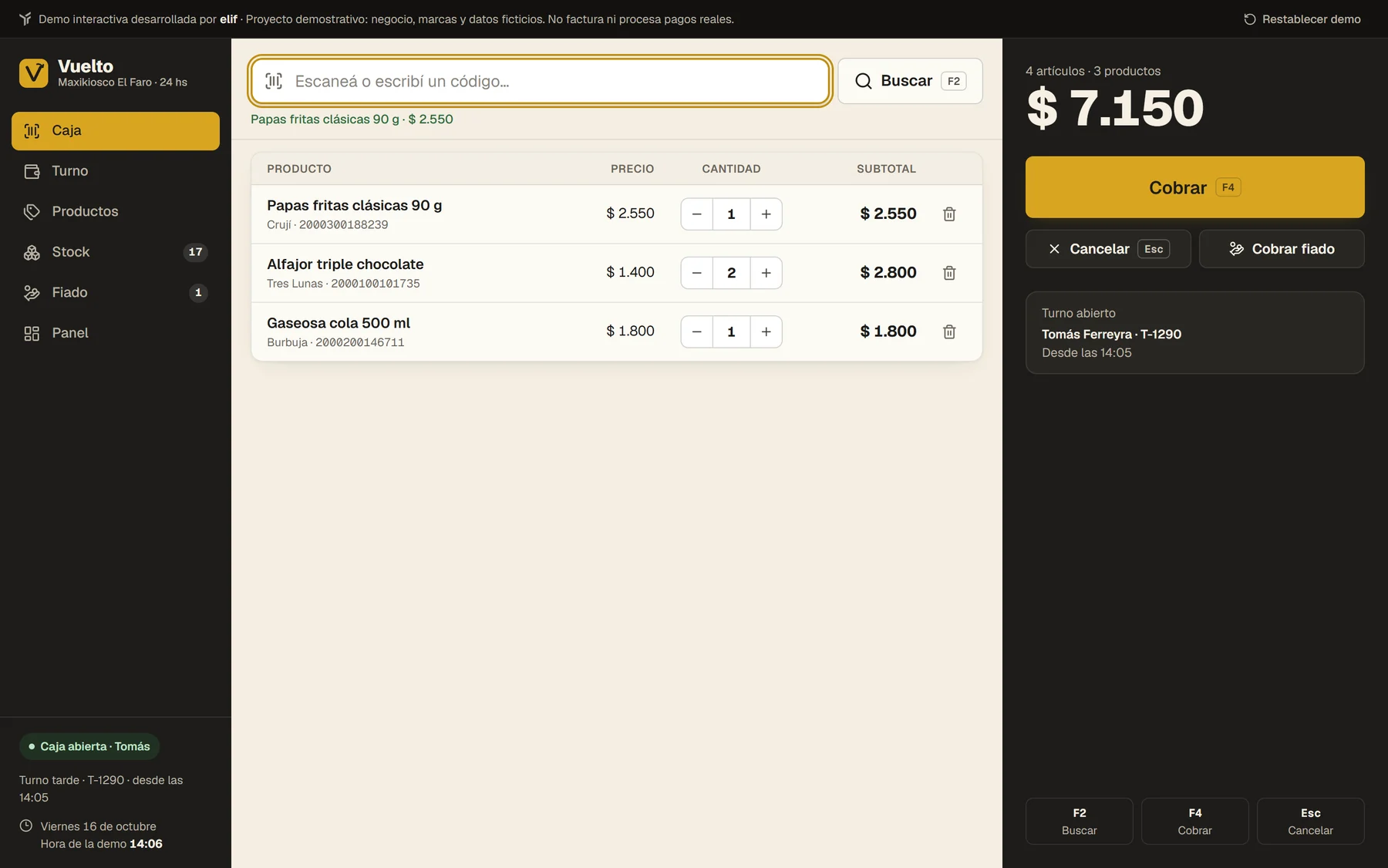
Task: Switch to the Panel view
Action: 116,333
